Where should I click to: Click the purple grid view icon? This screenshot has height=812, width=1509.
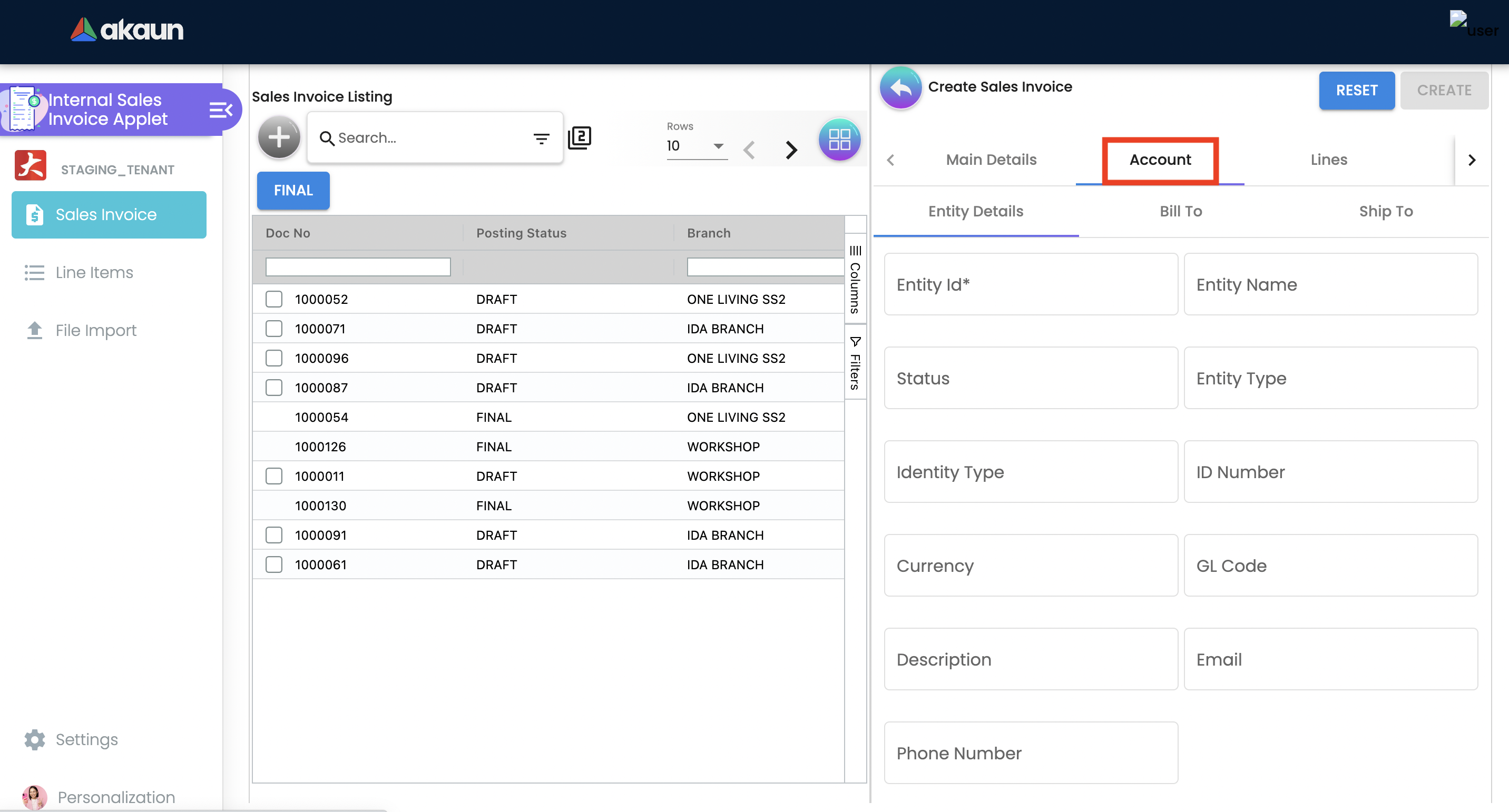tap(839, 140)
